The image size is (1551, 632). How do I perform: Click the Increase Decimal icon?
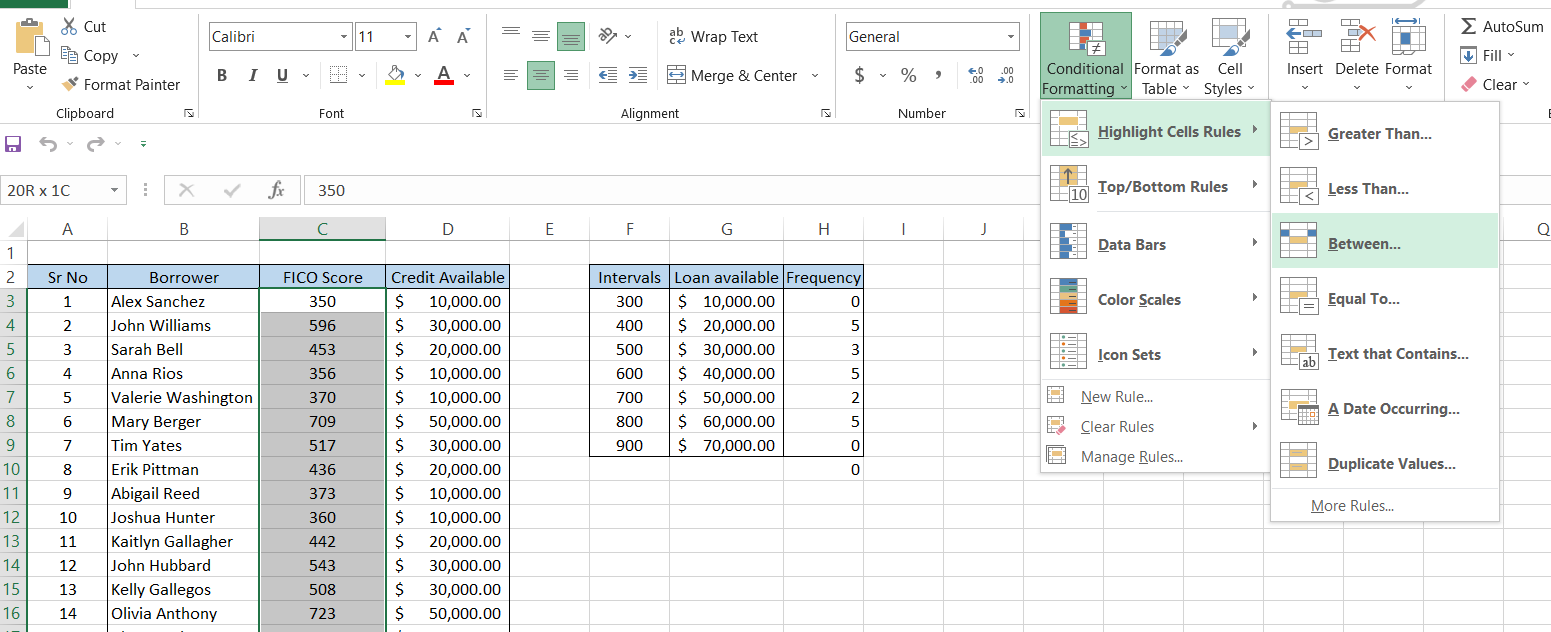pos(977,76)
